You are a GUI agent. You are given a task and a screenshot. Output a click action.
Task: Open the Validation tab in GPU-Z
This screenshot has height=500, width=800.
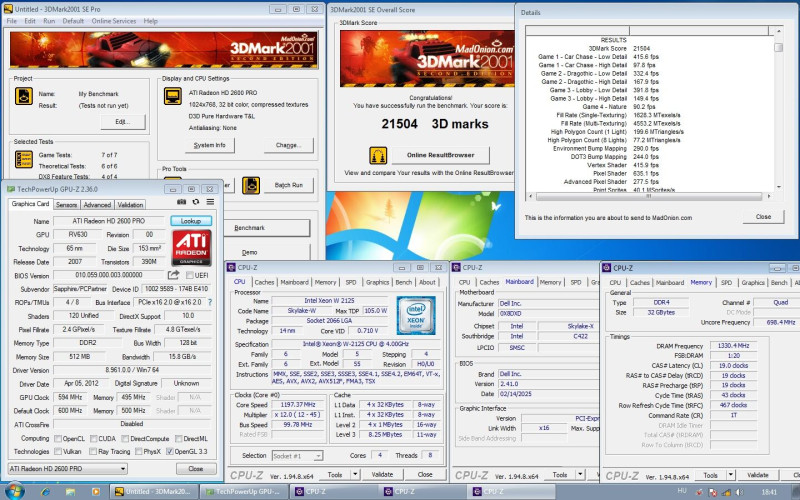[x=130, y=205]
